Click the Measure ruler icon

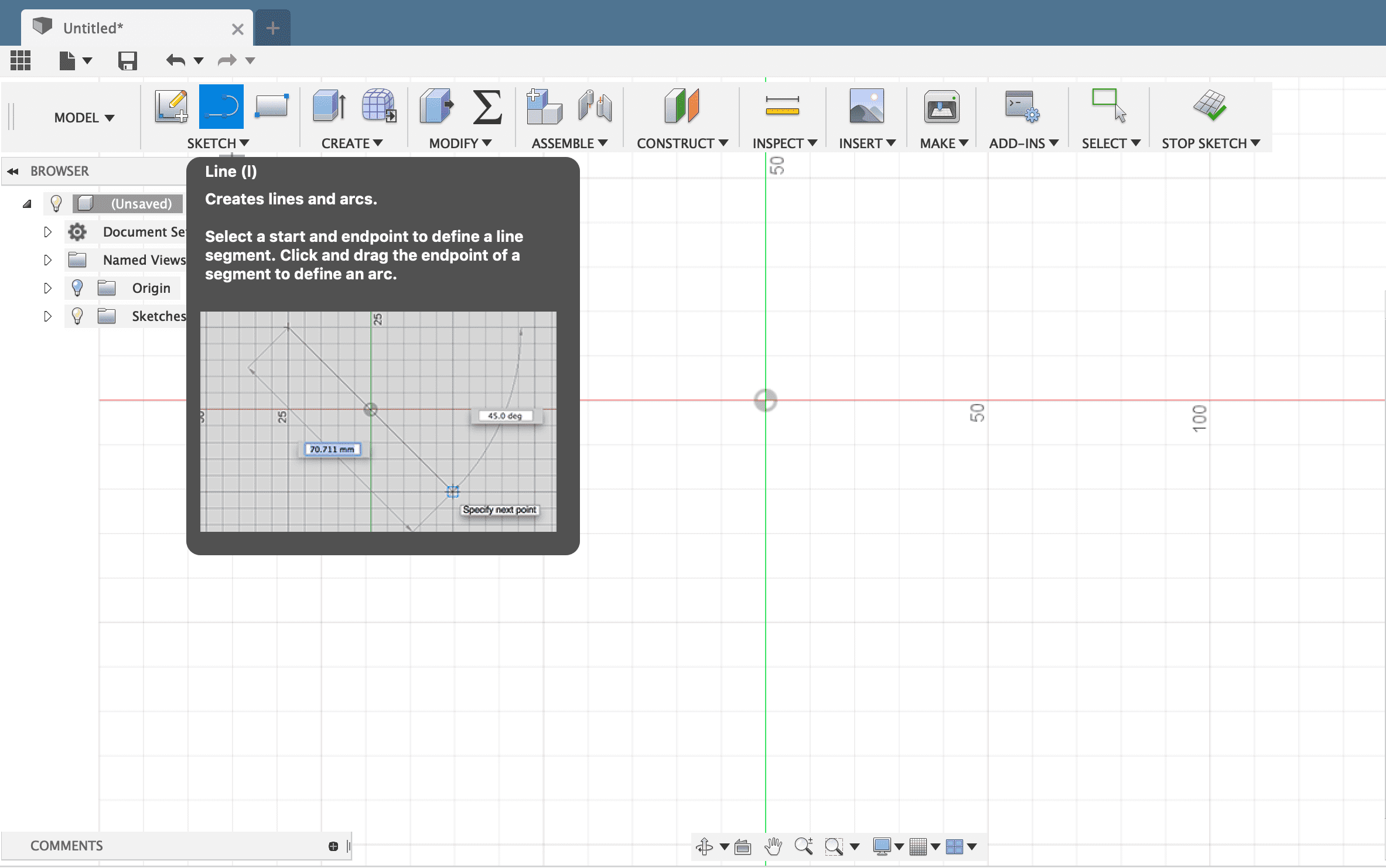782,107
